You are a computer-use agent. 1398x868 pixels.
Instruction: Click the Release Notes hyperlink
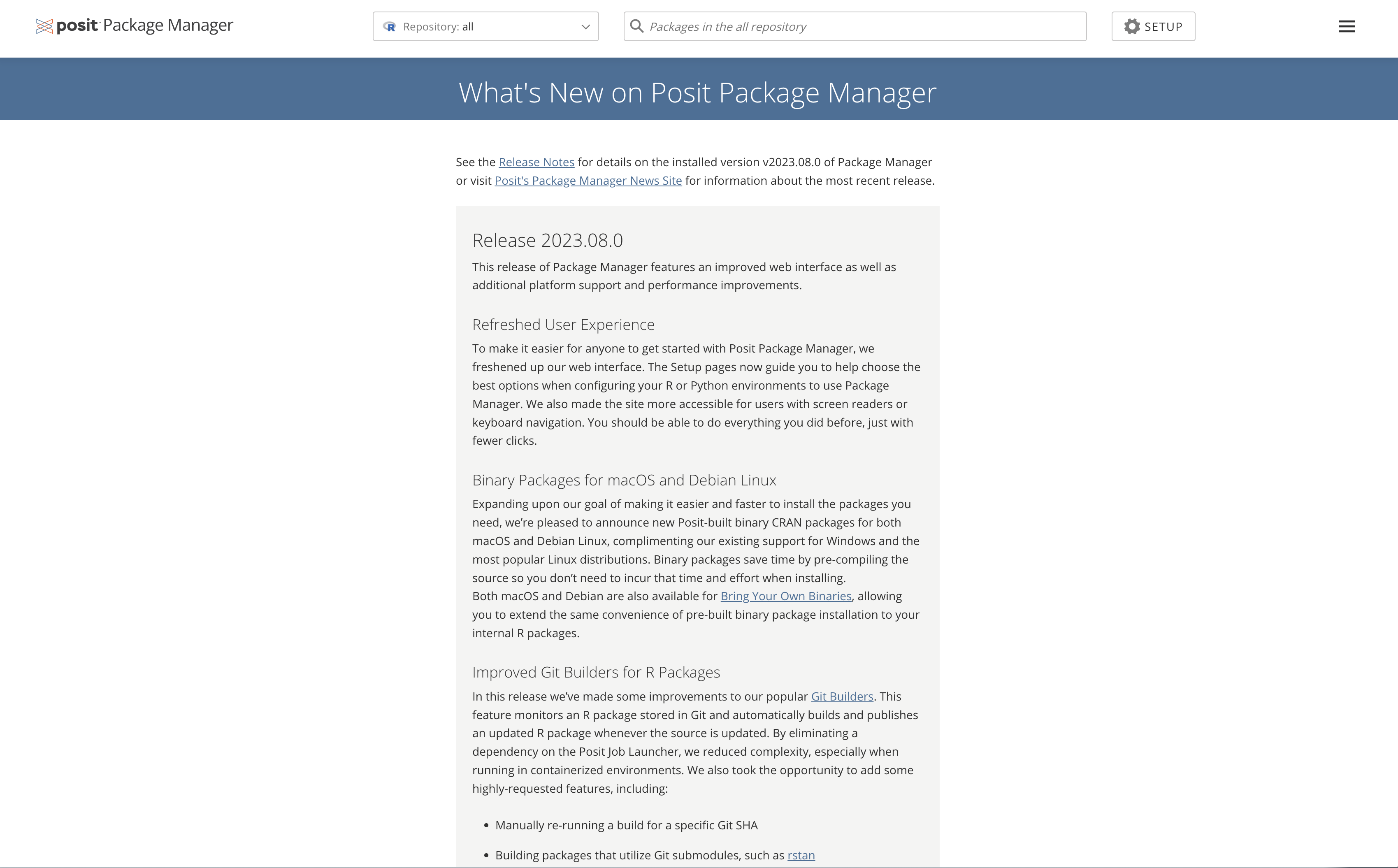536,161
